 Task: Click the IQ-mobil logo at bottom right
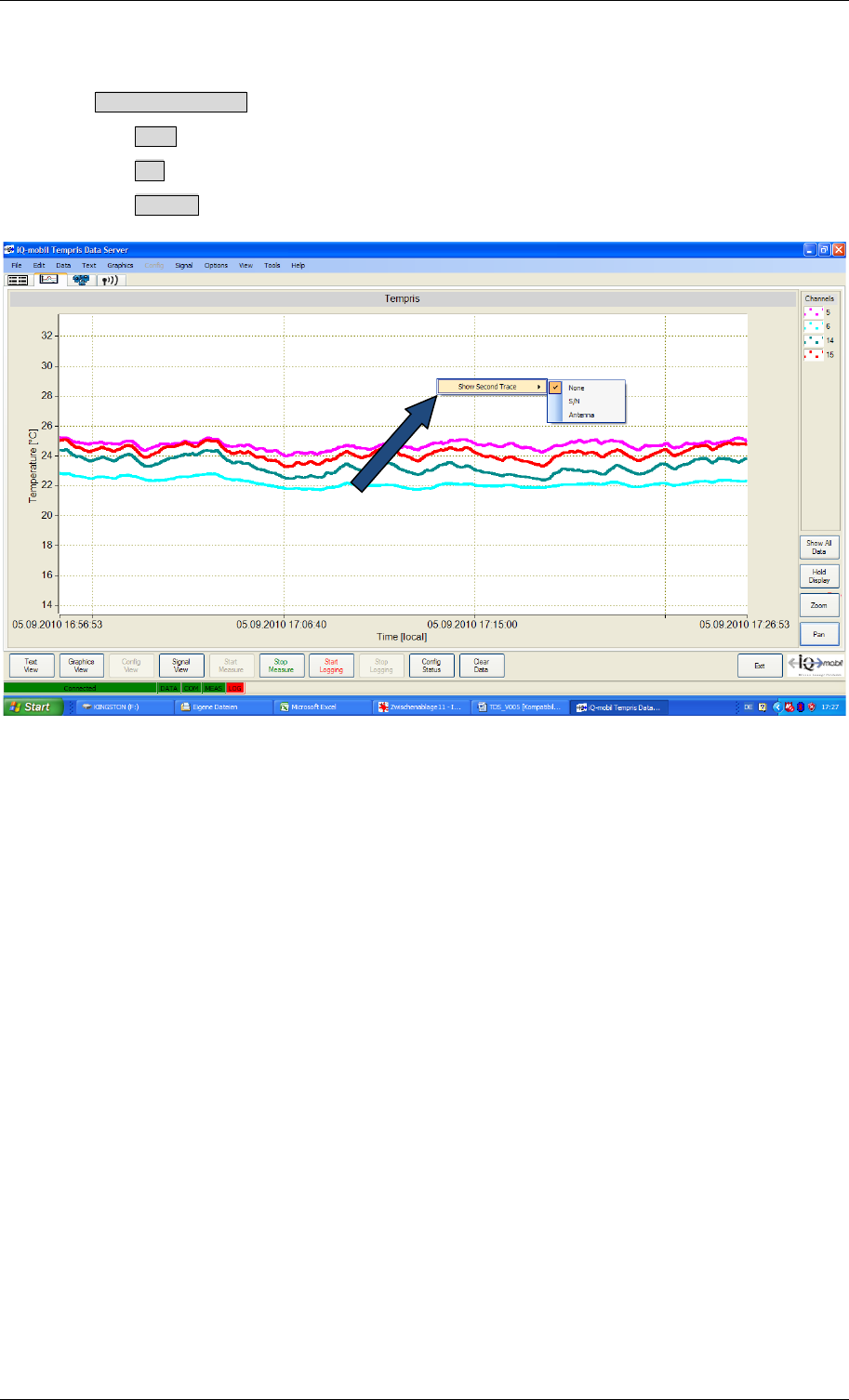(816, 665)
